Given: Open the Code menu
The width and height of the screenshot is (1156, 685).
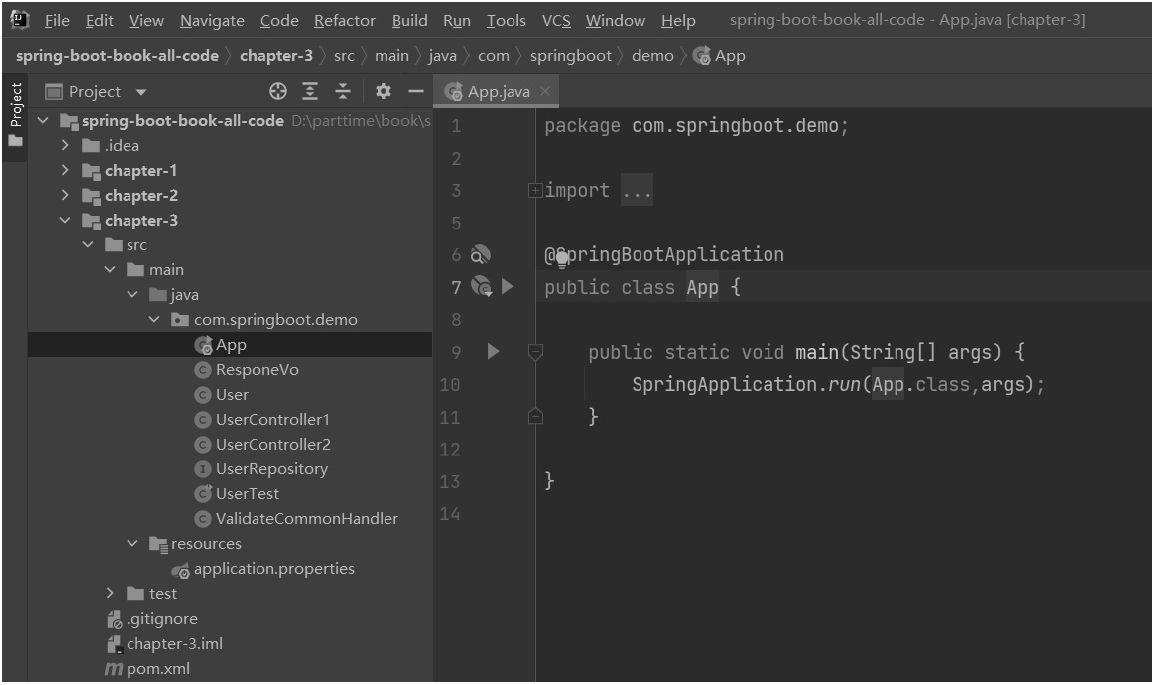Looking at the screenshot, I should pos(279,21).
